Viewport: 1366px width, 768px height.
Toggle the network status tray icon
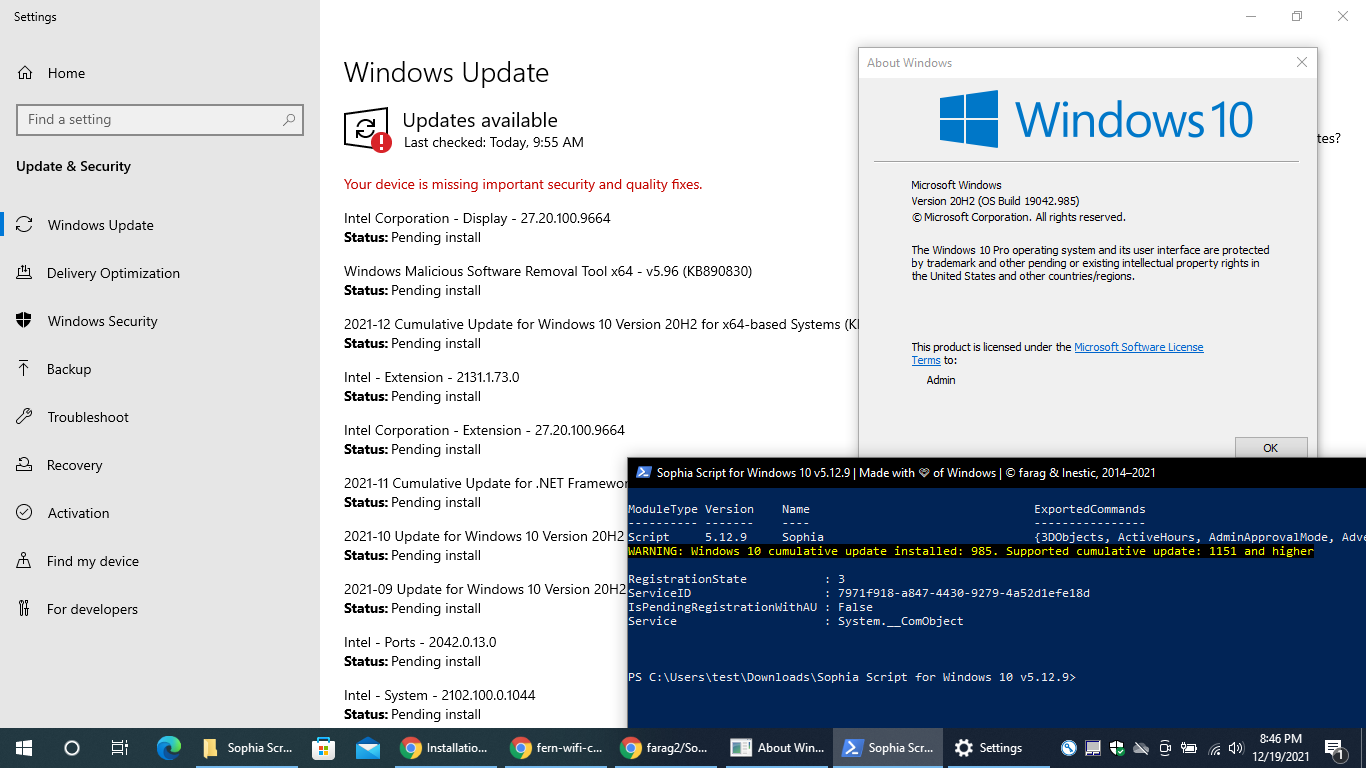(1212, 747)
